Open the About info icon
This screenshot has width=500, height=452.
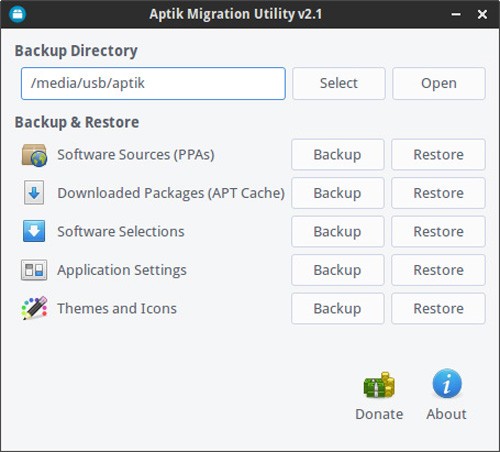pyautogui.click(x=447, y=384)
